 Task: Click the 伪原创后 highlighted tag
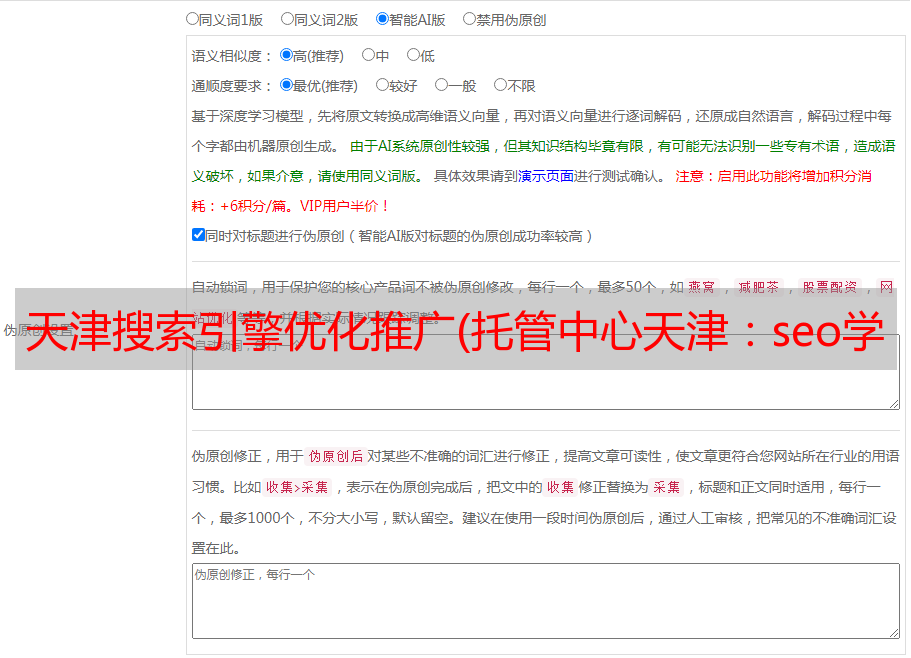point(335,456)
